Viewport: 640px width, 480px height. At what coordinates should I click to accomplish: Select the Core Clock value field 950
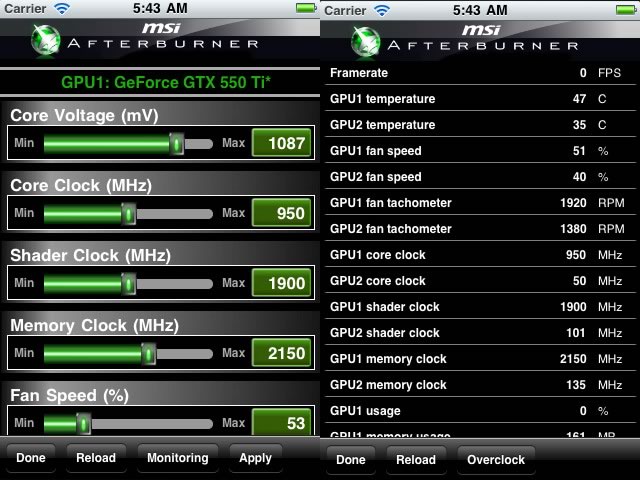[x=282, y=213]
